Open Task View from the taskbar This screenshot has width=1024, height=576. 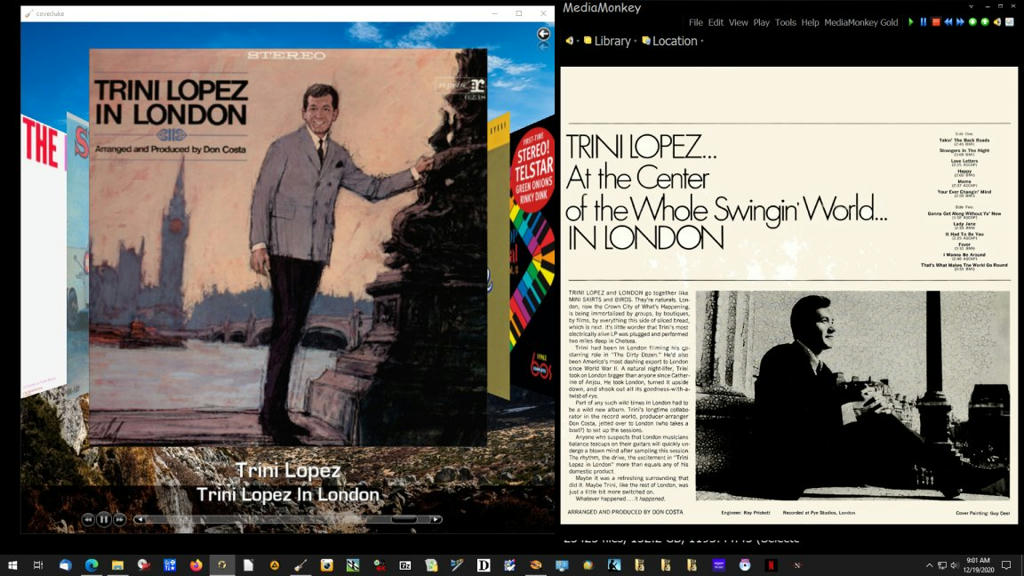[x=38, y=565]
